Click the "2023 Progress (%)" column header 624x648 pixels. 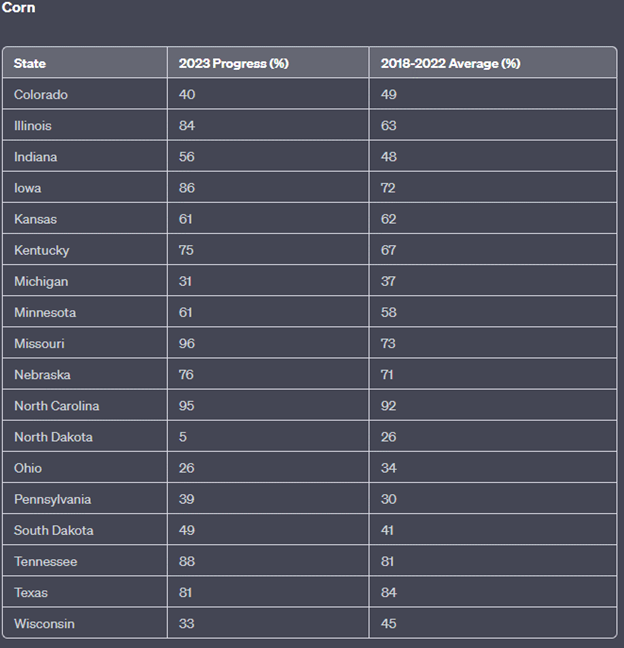click(x=233, y=63)
